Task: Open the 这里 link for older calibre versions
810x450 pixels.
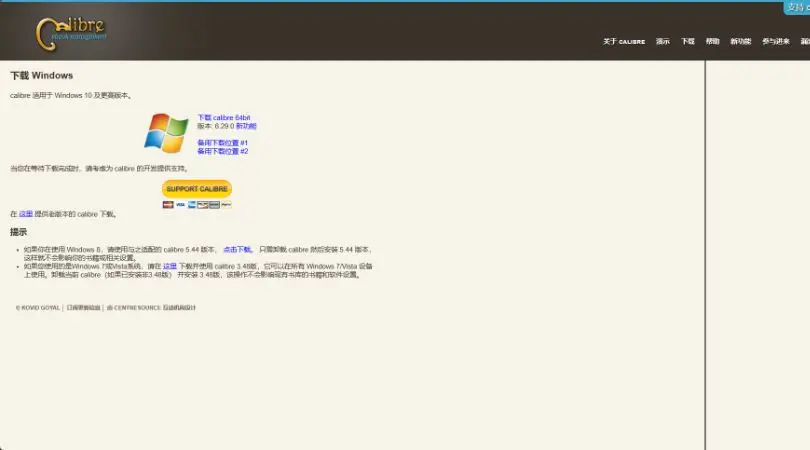Action: (x=26, y=214)
